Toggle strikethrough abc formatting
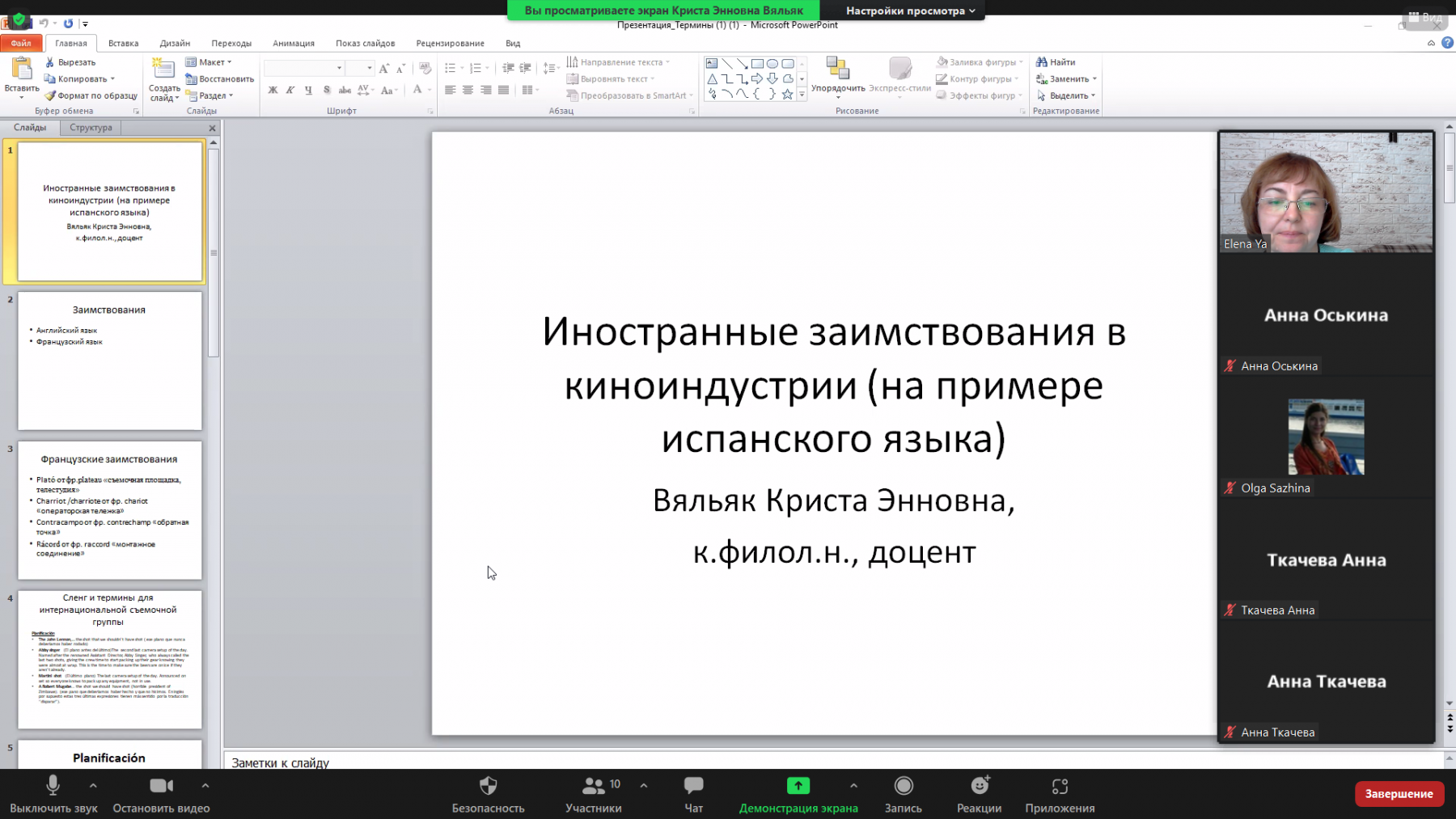Screen dimensions: 1456x819 click(345, 90)
